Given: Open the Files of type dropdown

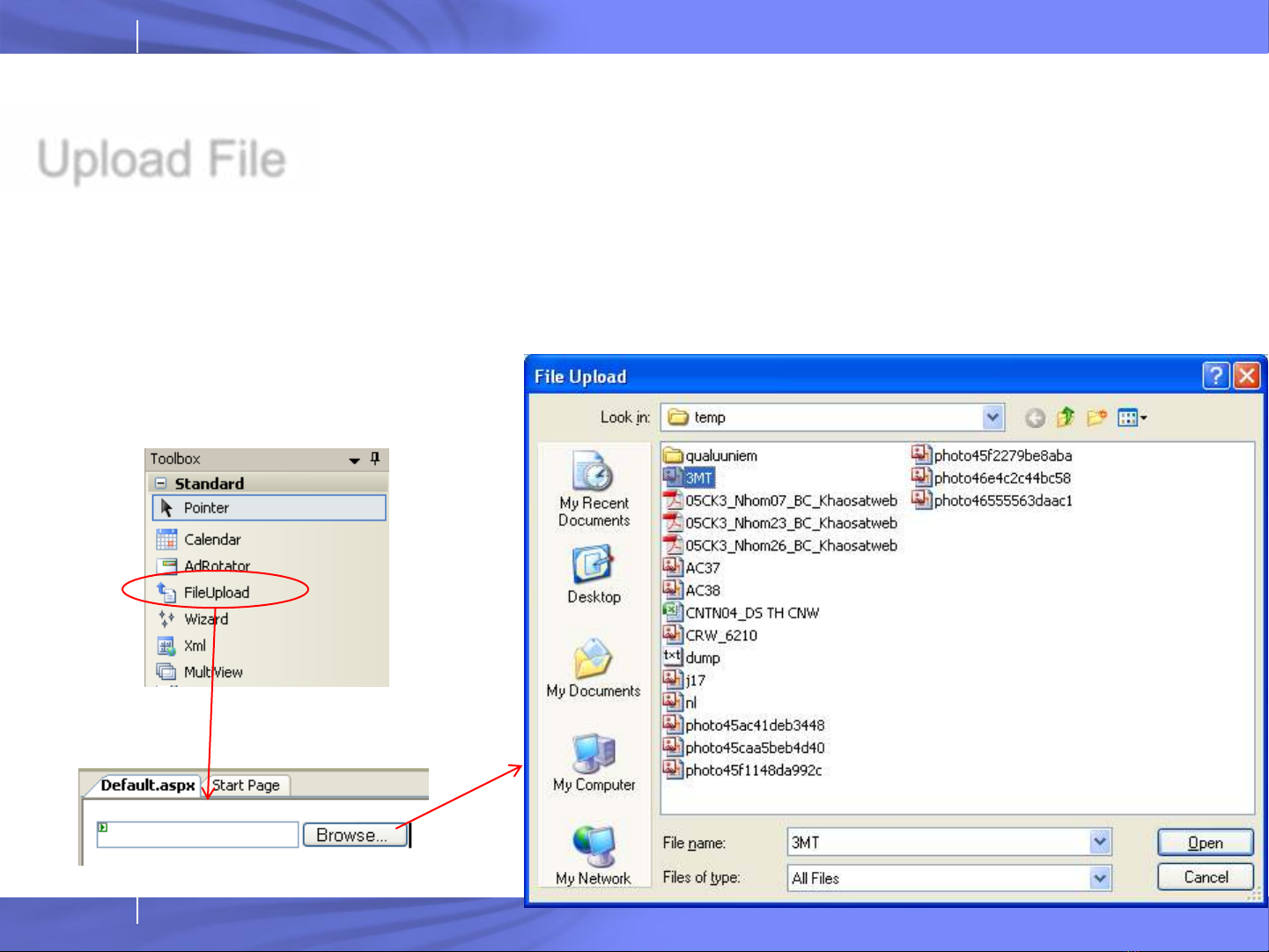Looking at the screenshot, I should 1100,878.
